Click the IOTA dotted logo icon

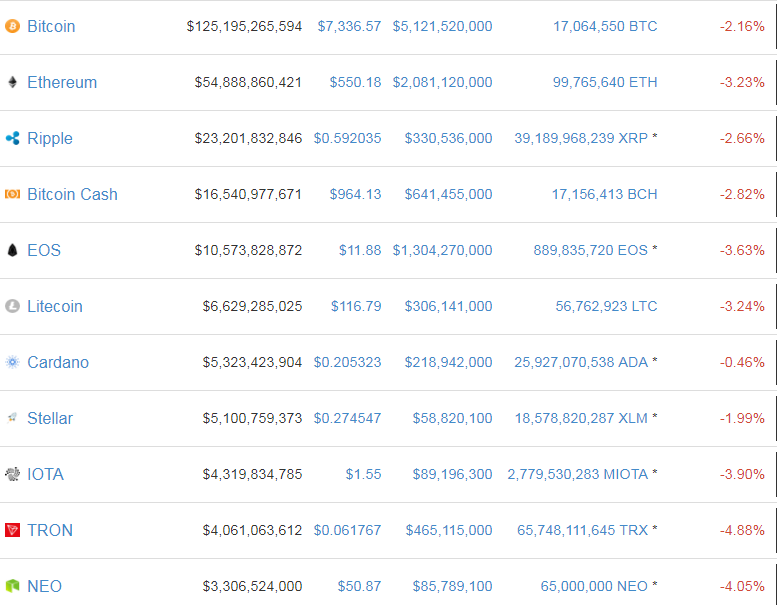click(x=12, y=474)
